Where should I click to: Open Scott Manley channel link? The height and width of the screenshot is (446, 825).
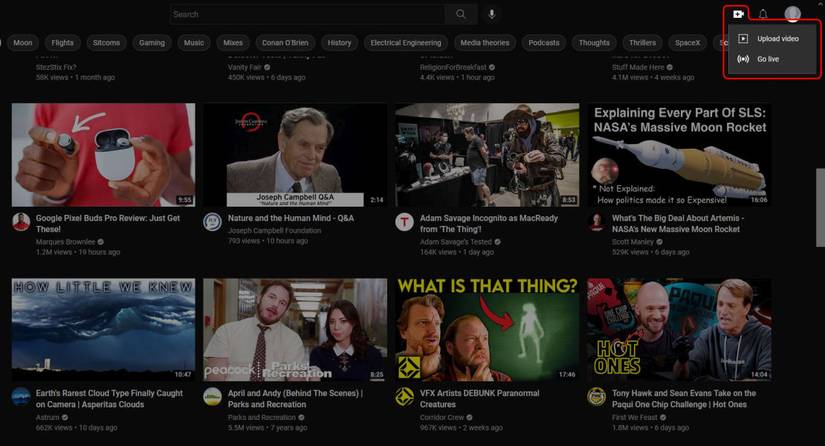coord(632,242)
